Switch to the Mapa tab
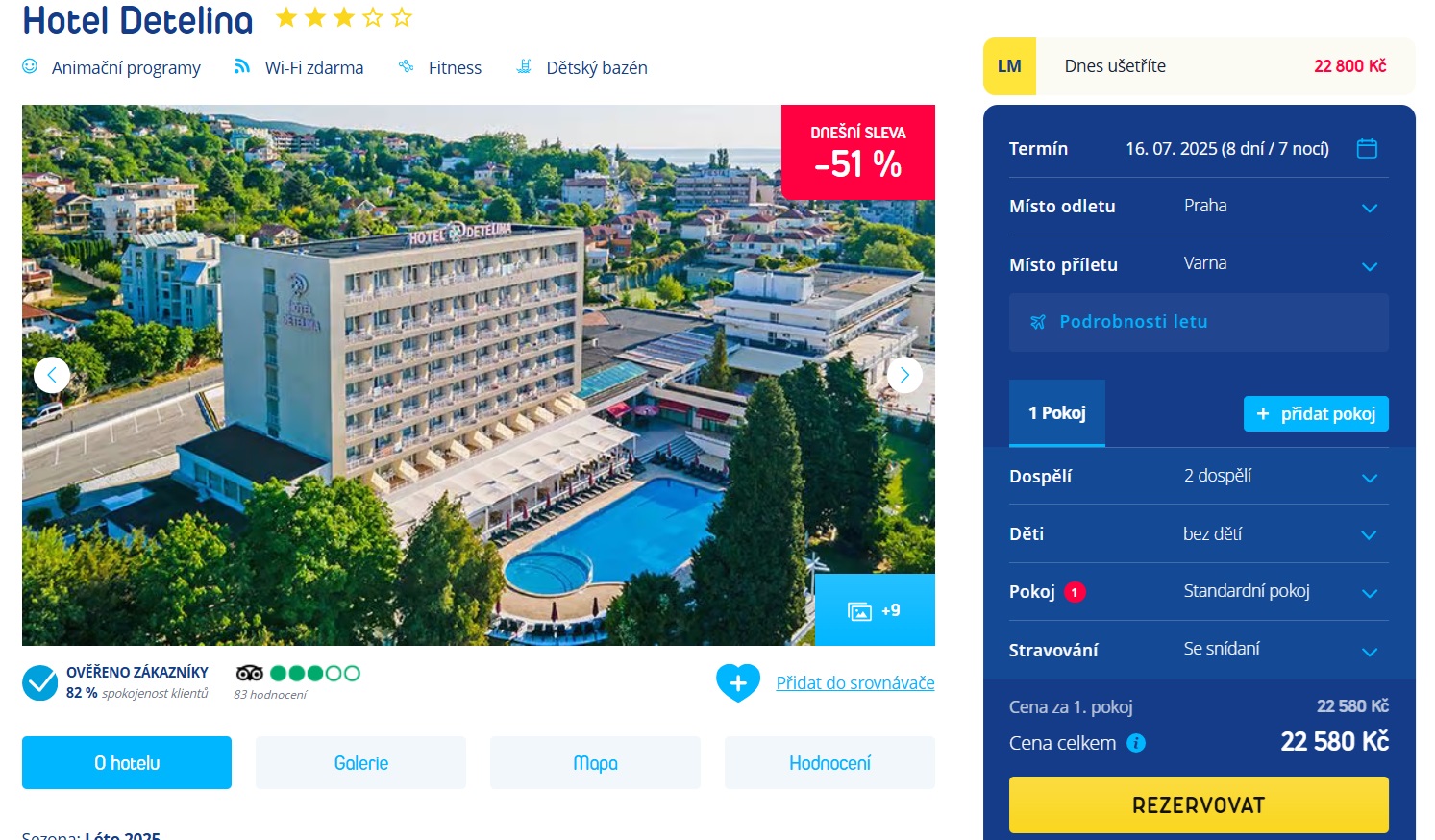The height and width of the screenshot is (840, 1435). (595, 763)
